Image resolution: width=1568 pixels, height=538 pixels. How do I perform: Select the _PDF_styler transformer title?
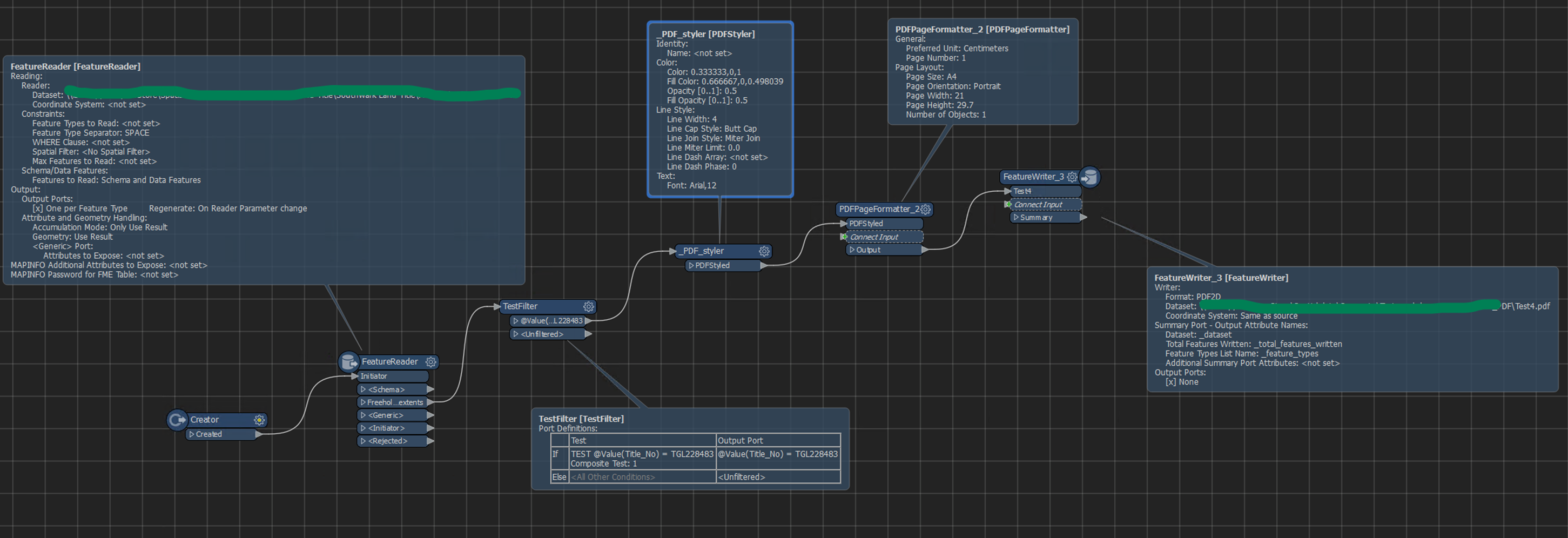coord(702,251)
